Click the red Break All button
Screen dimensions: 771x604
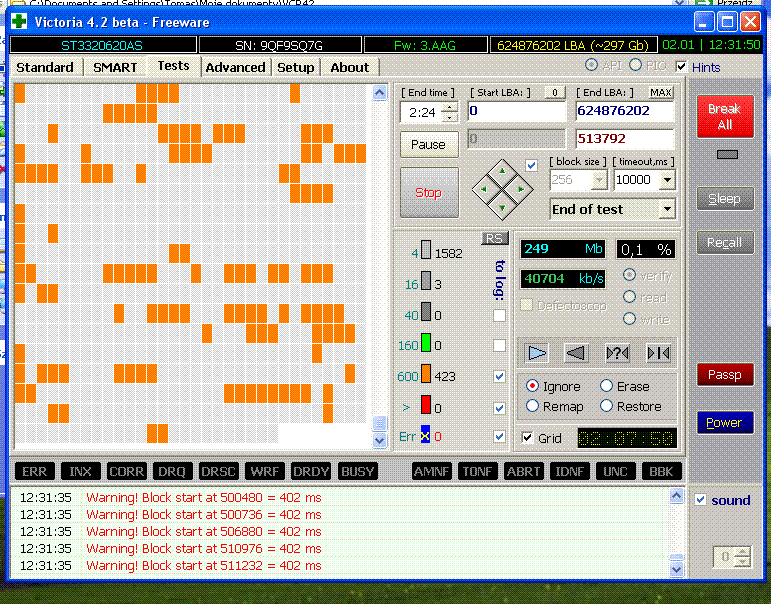(725, 117)
